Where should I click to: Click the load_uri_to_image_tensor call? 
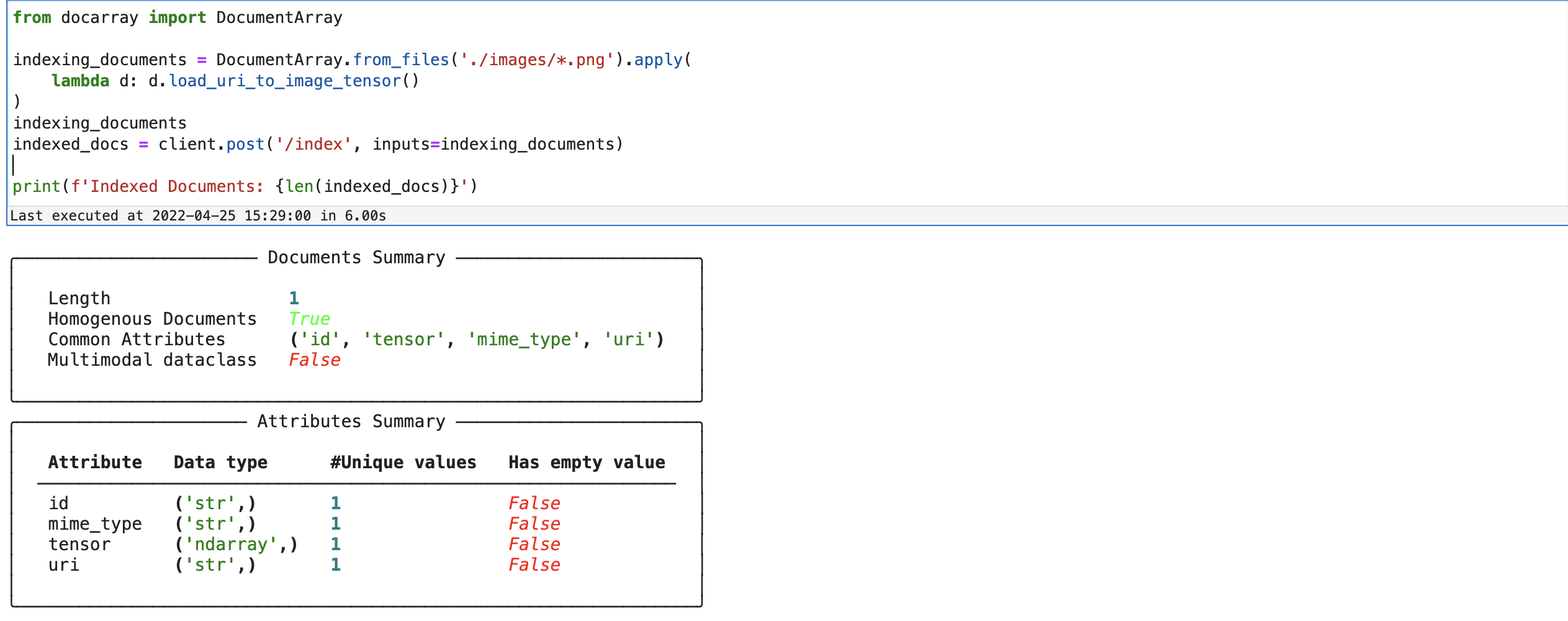coord(284,81)
